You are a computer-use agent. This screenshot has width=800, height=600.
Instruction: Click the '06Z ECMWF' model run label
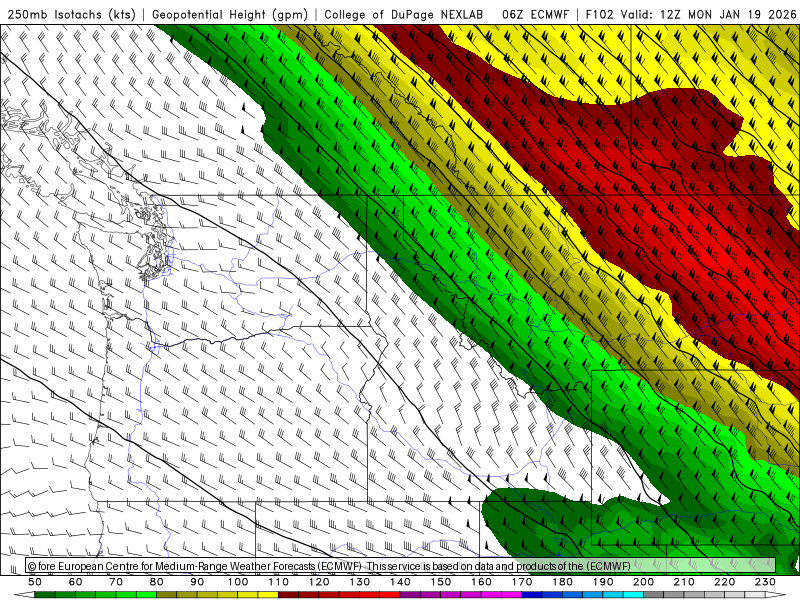point(535,14)
